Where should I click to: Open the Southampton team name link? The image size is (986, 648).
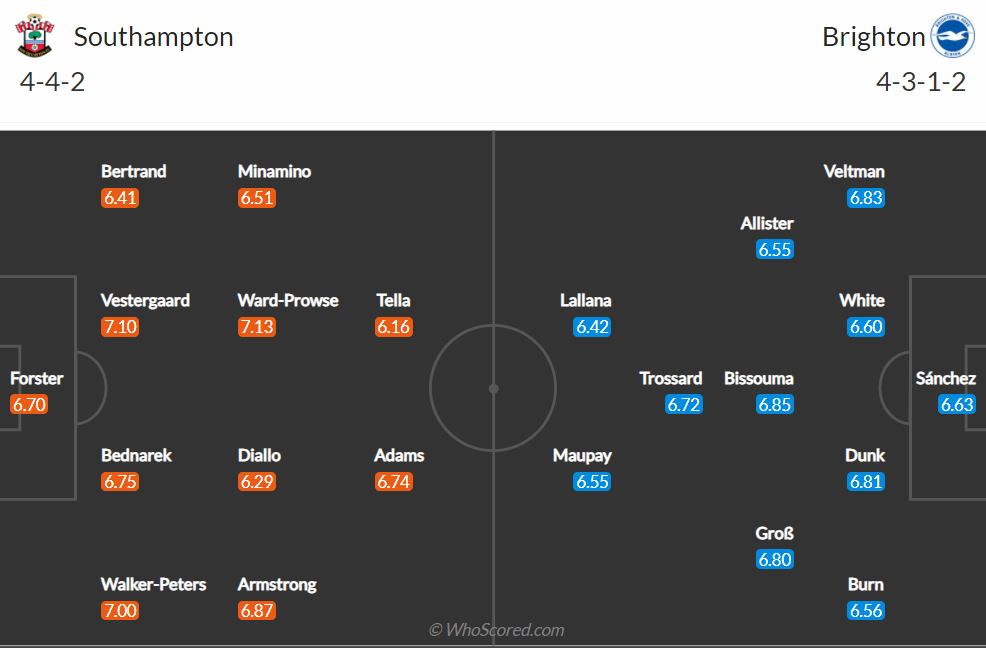pyautogui.click(x=153, y=37)
